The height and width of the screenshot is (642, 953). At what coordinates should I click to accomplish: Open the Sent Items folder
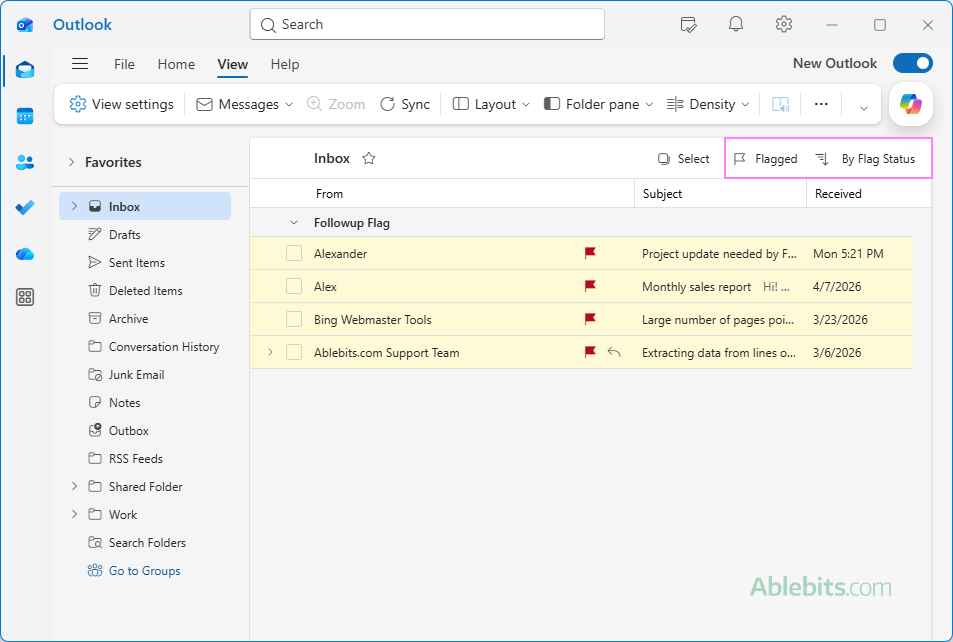[x=145, y=263]
